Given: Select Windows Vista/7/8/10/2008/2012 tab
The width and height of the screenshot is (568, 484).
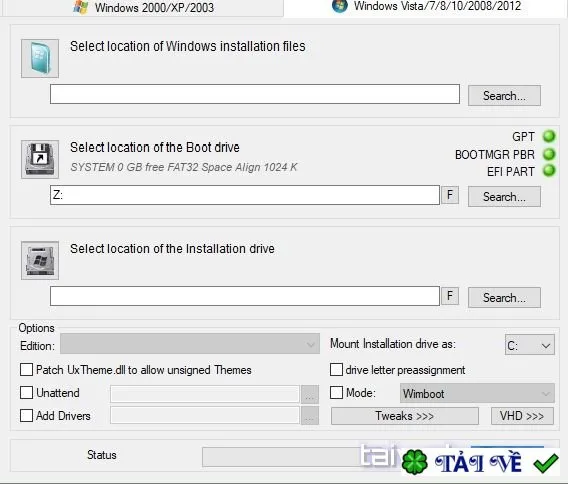Looking at the screenshot, I should point(426,7).
